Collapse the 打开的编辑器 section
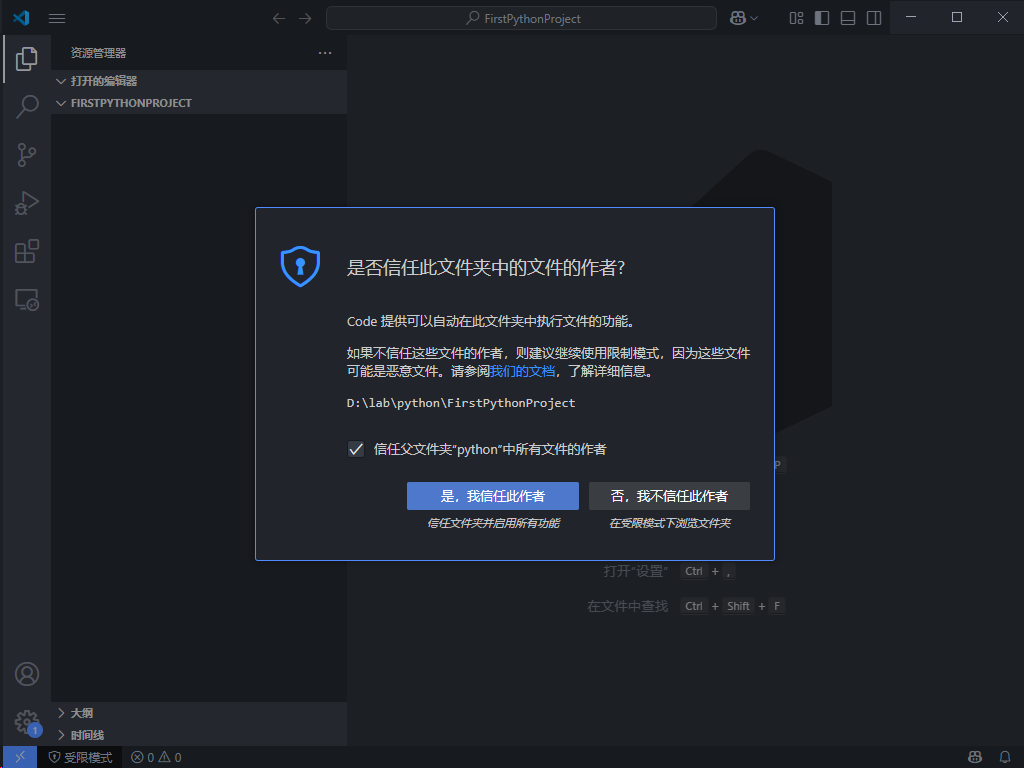The height and width of the screenshot is (768, 1024). point(62,80)
